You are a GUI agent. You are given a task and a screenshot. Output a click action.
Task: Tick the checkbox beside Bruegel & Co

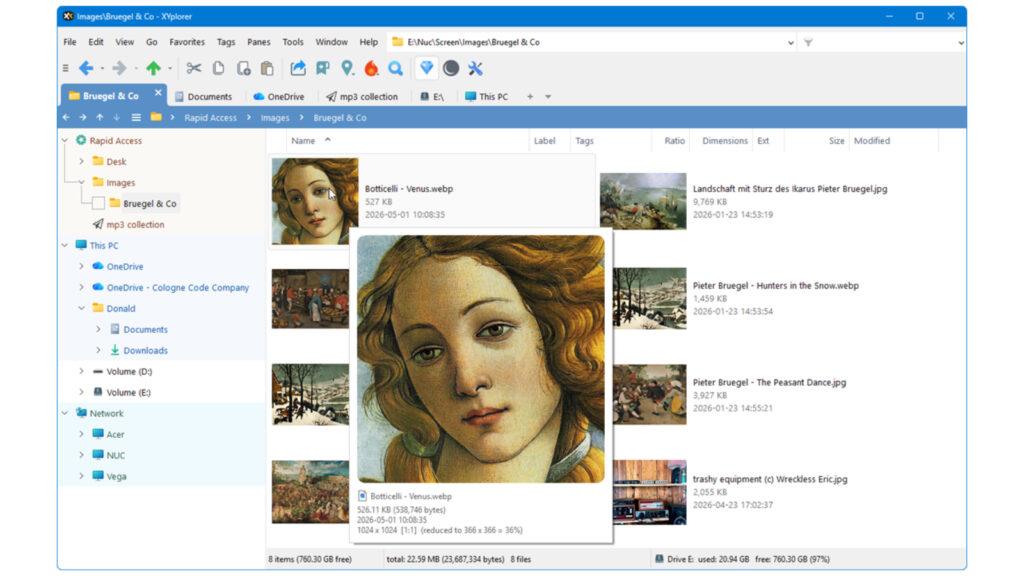tap(98, 203)
